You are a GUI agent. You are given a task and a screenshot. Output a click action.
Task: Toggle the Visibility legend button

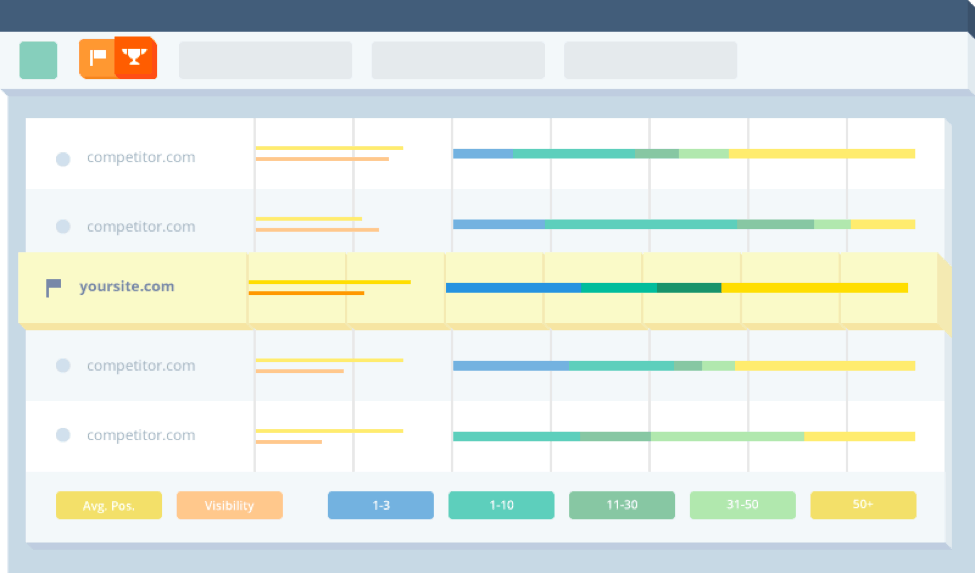coord(229,505)
